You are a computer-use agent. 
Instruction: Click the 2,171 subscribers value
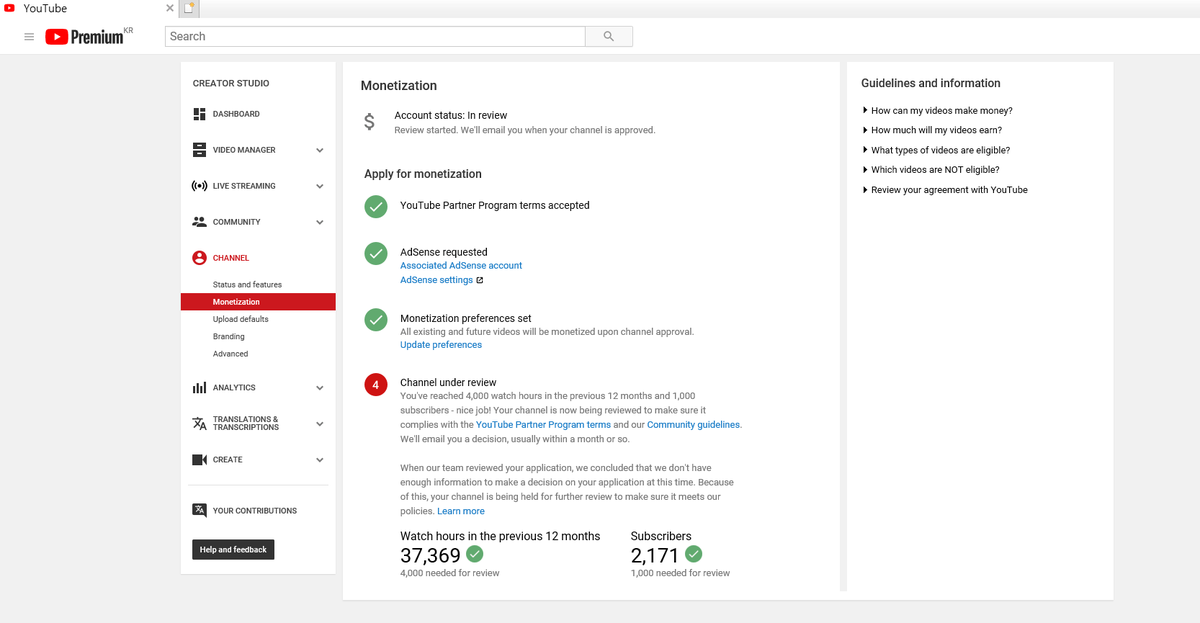655,556
